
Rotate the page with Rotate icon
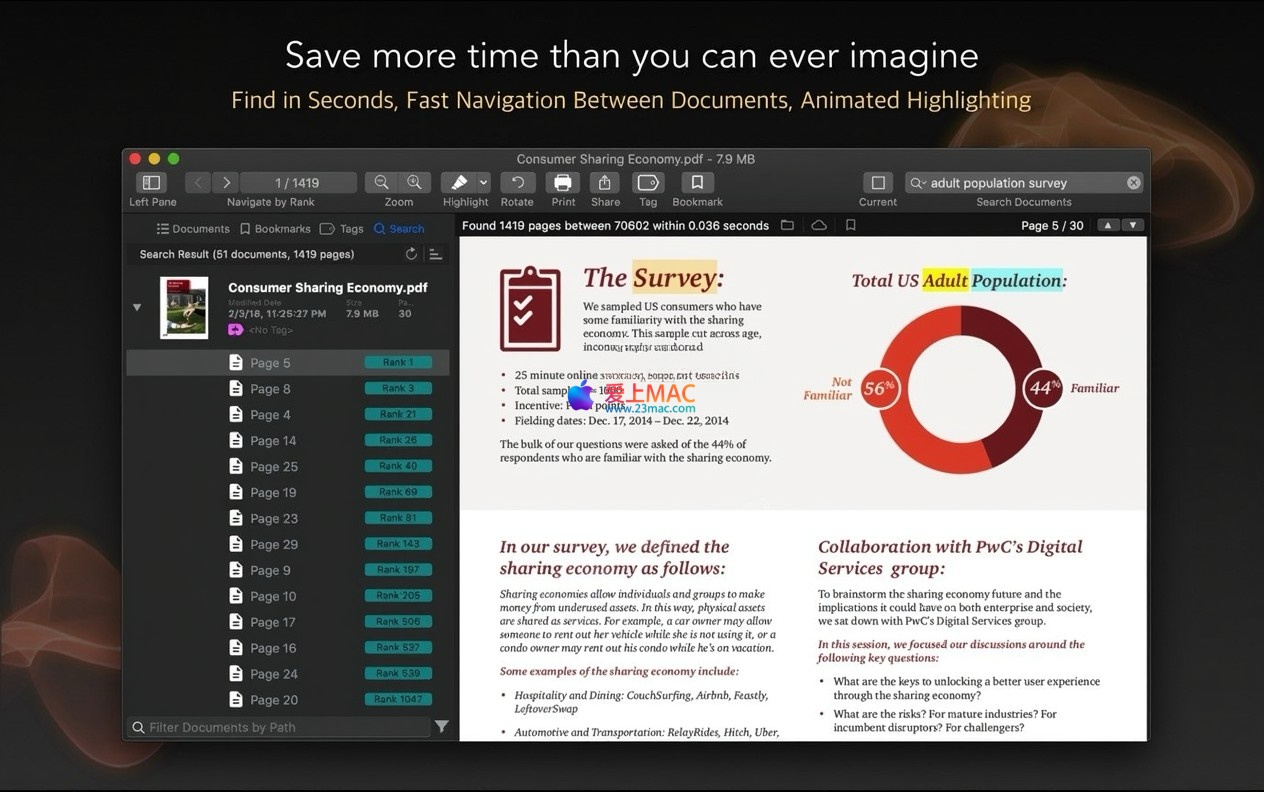tap(517, 183)
